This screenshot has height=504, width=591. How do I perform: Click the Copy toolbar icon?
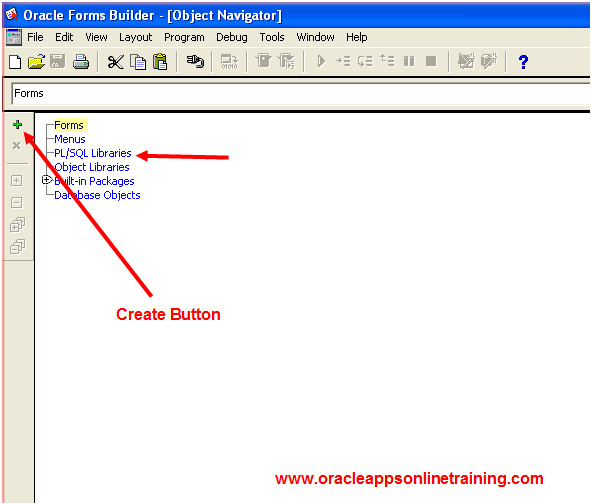(138, 62)
